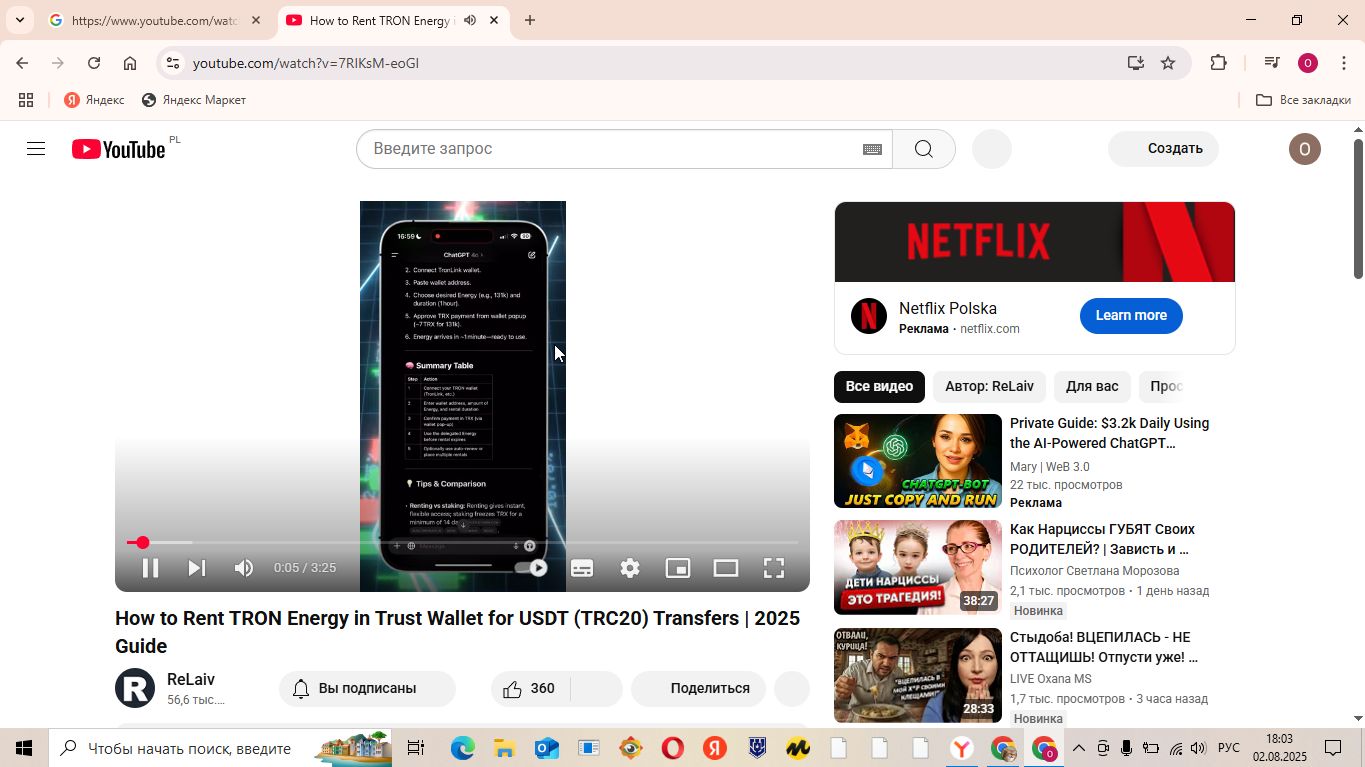Click Learn more on Netflix ad
1365x767 pixels.
(x=1131, y=316)
